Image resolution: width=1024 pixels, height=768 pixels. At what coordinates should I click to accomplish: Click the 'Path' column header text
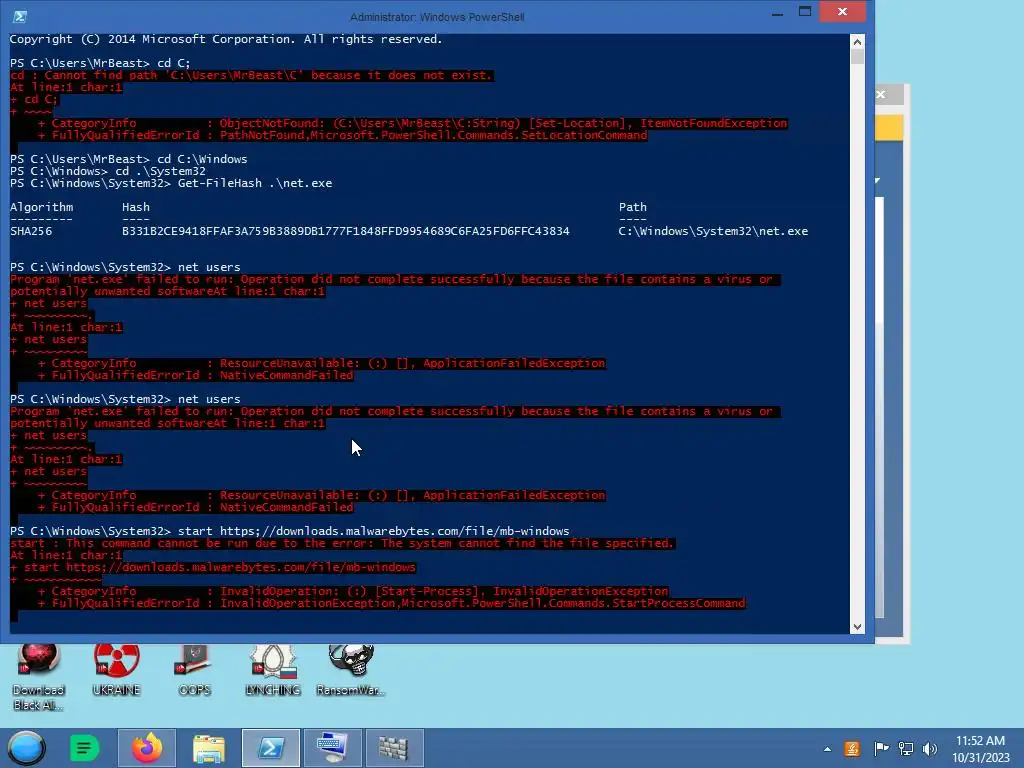633,207
